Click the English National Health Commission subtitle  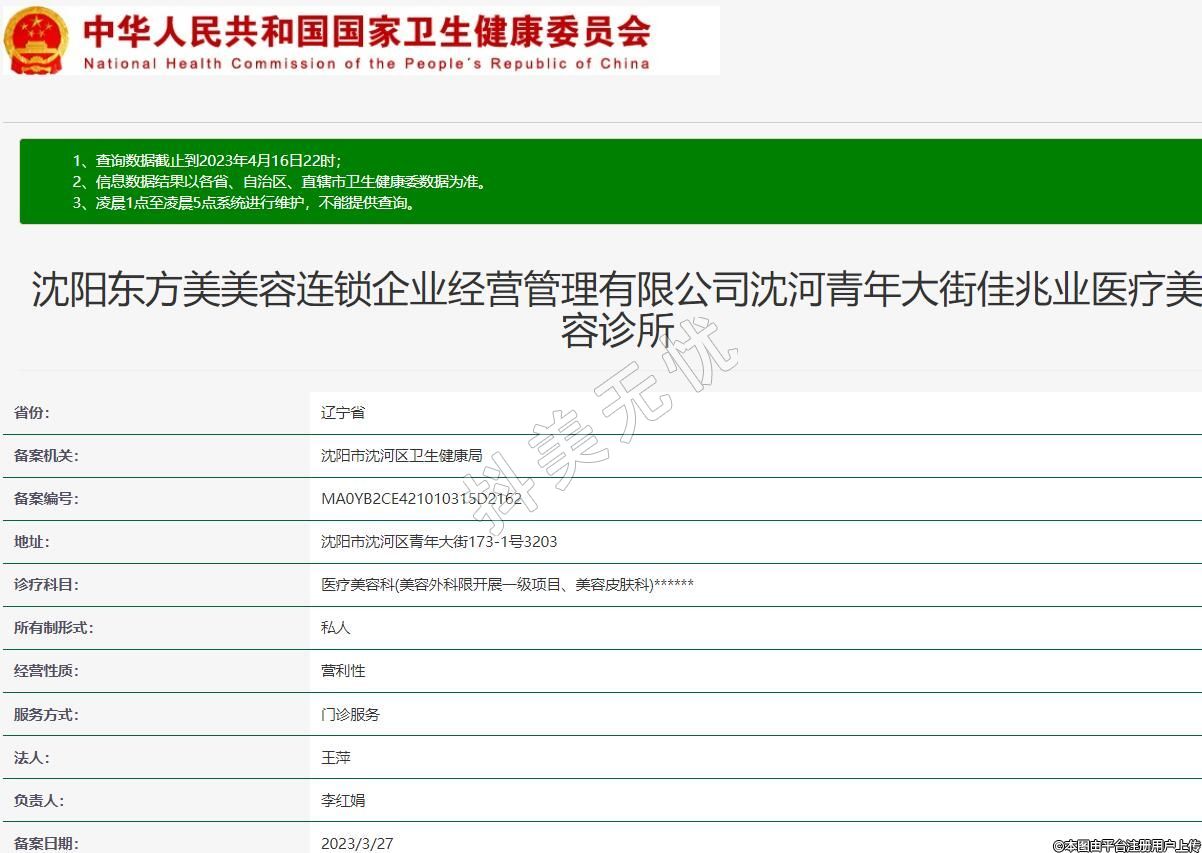pos(366,64)
